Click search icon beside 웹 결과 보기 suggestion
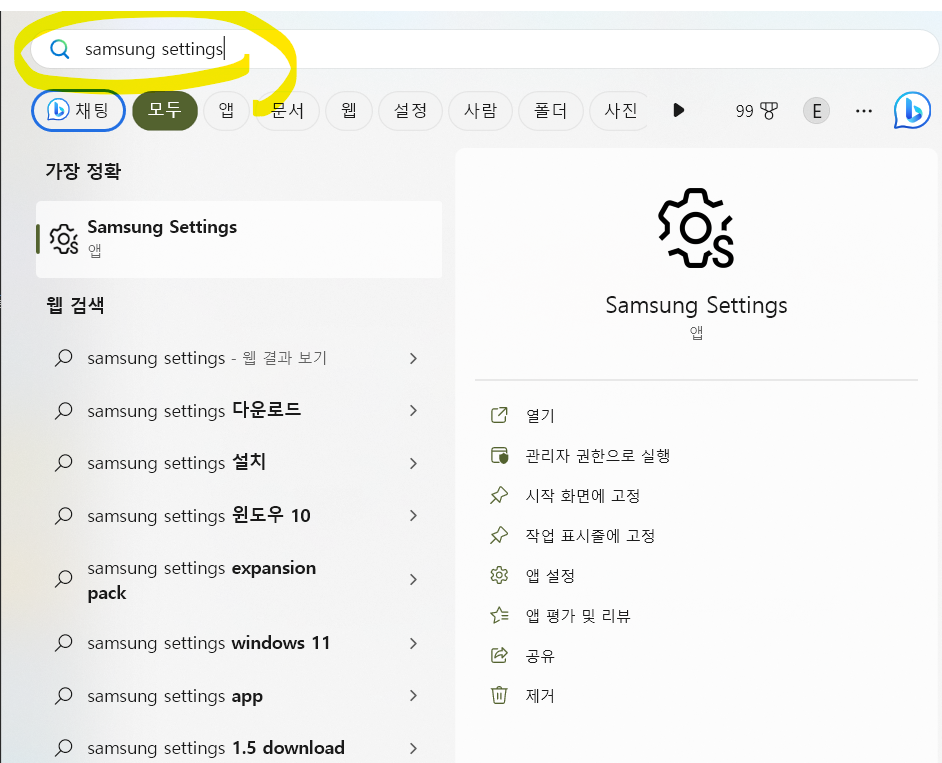942x763 pixels. 63,358
